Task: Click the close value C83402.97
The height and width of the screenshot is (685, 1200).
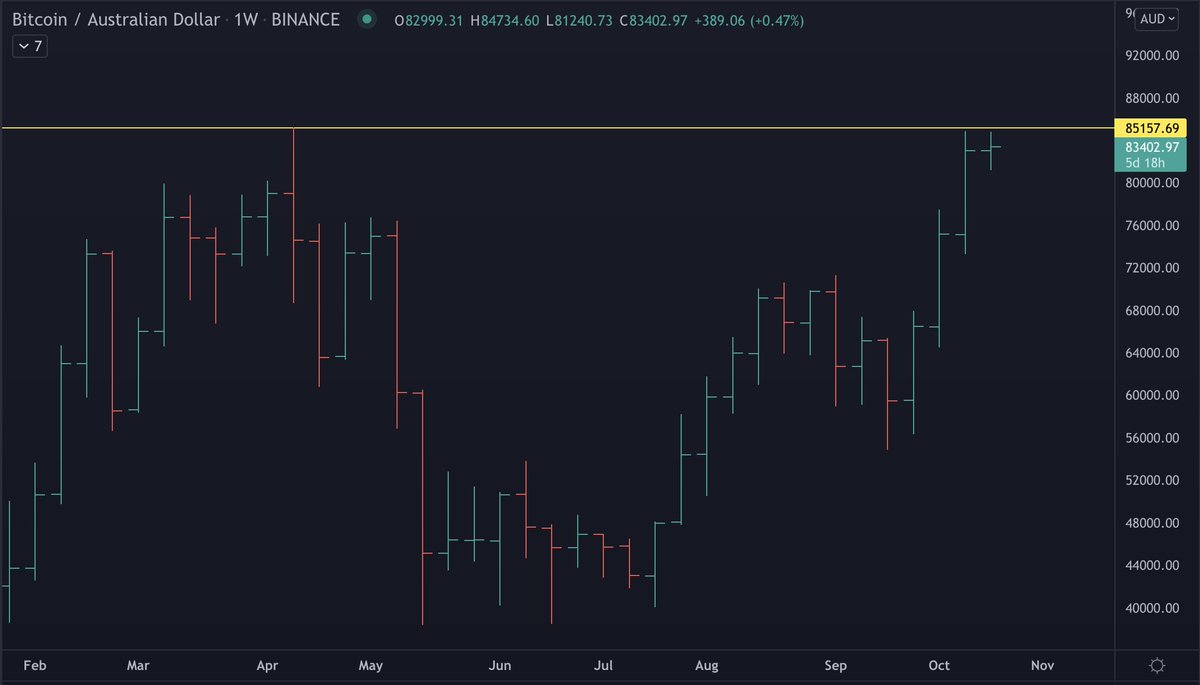Action: 651,20
